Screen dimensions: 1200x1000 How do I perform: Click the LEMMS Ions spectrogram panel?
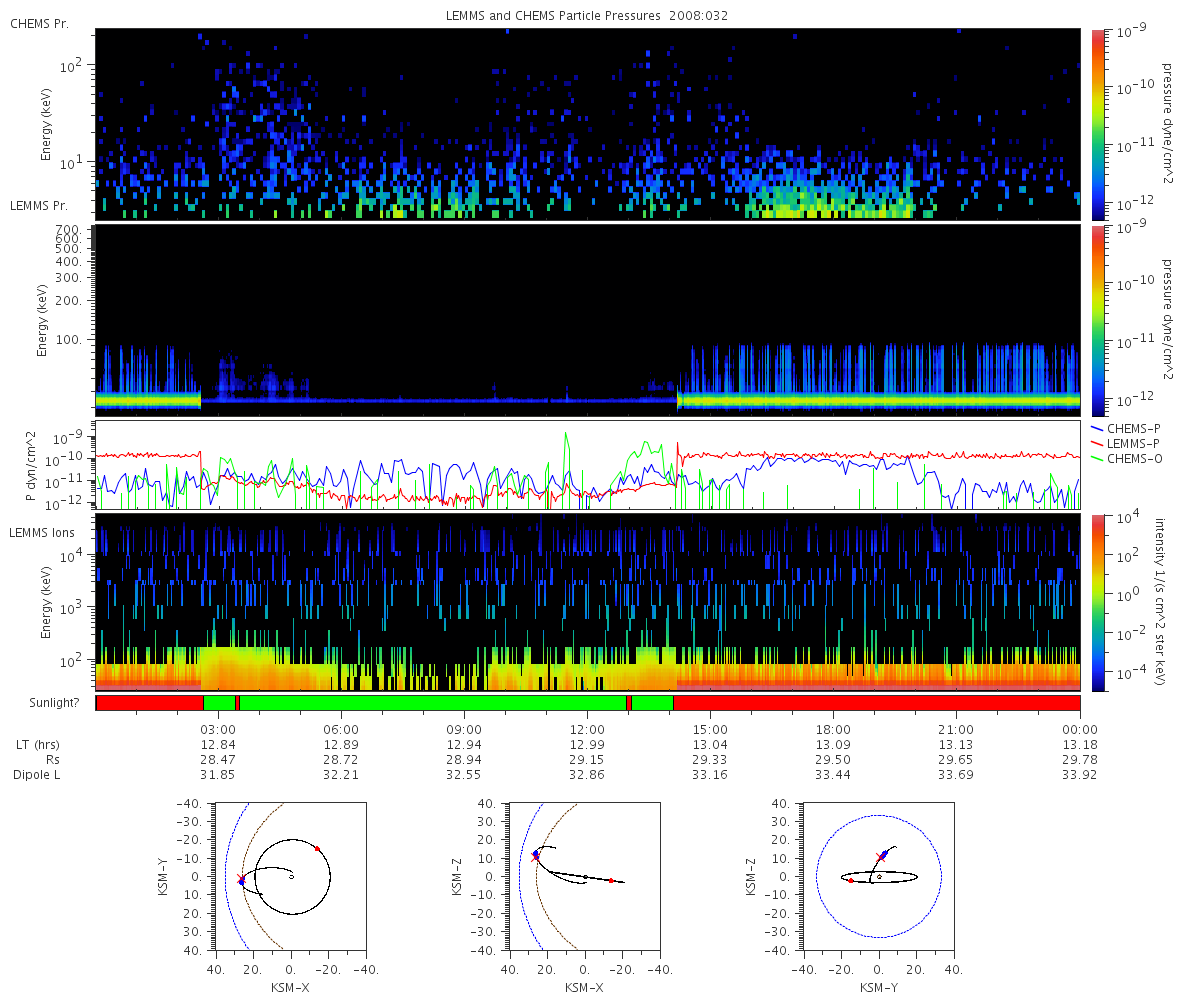click(x=588, y=603)
